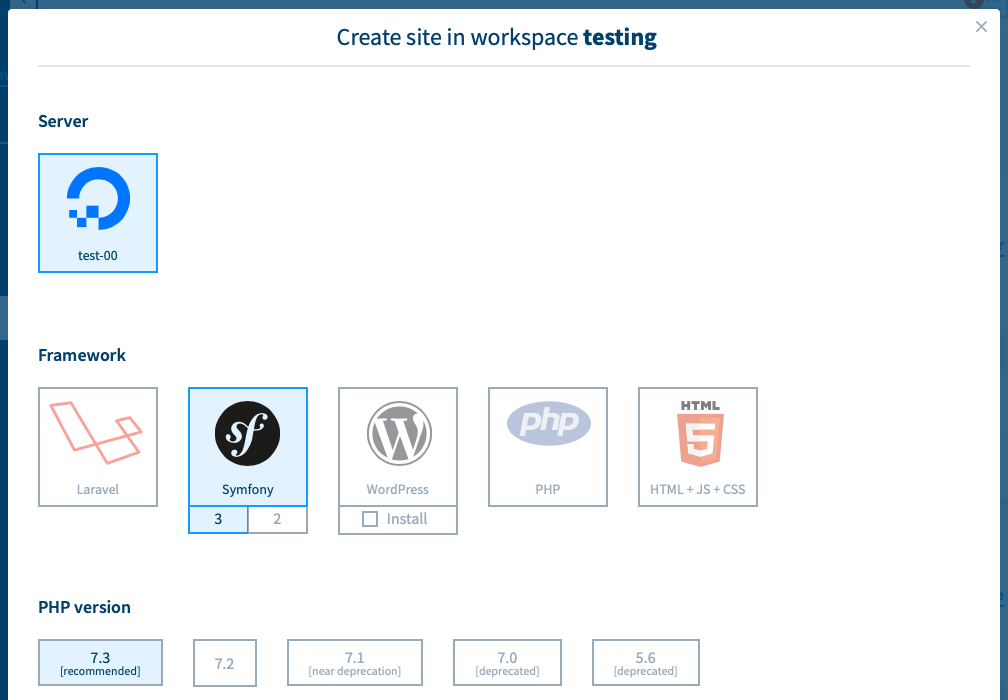1008x700 pixels.
Task: Select PHP version 7.0 deprecated
Action: 507,663
